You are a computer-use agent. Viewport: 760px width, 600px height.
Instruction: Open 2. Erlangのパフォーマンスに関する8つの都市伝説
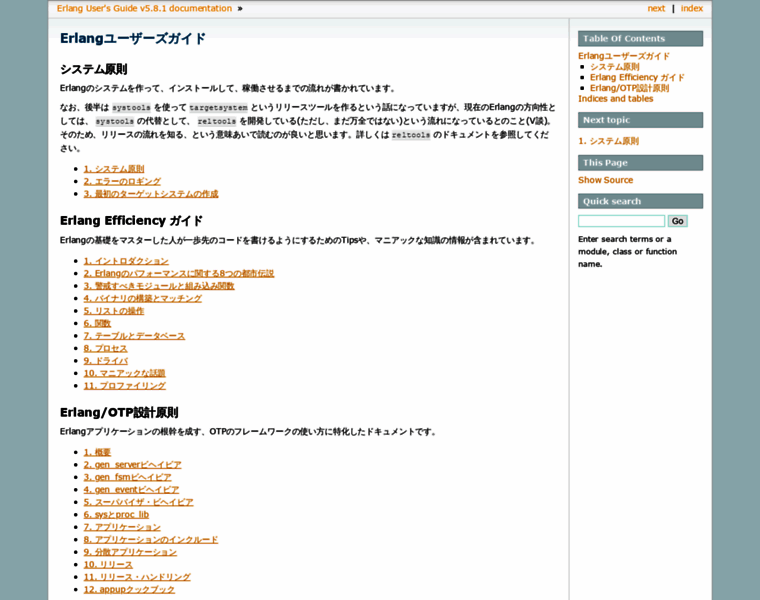coord(179,273)
